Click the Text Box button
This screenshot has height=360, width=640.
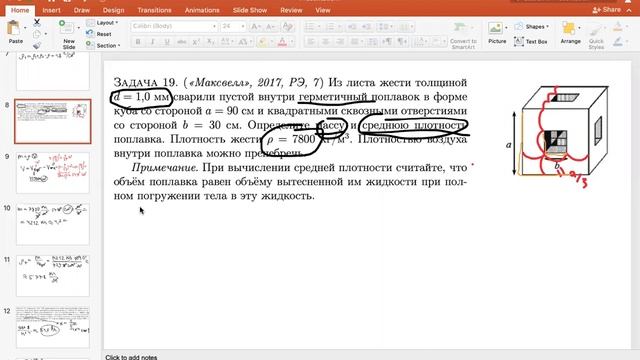click(x=531, y=42)
